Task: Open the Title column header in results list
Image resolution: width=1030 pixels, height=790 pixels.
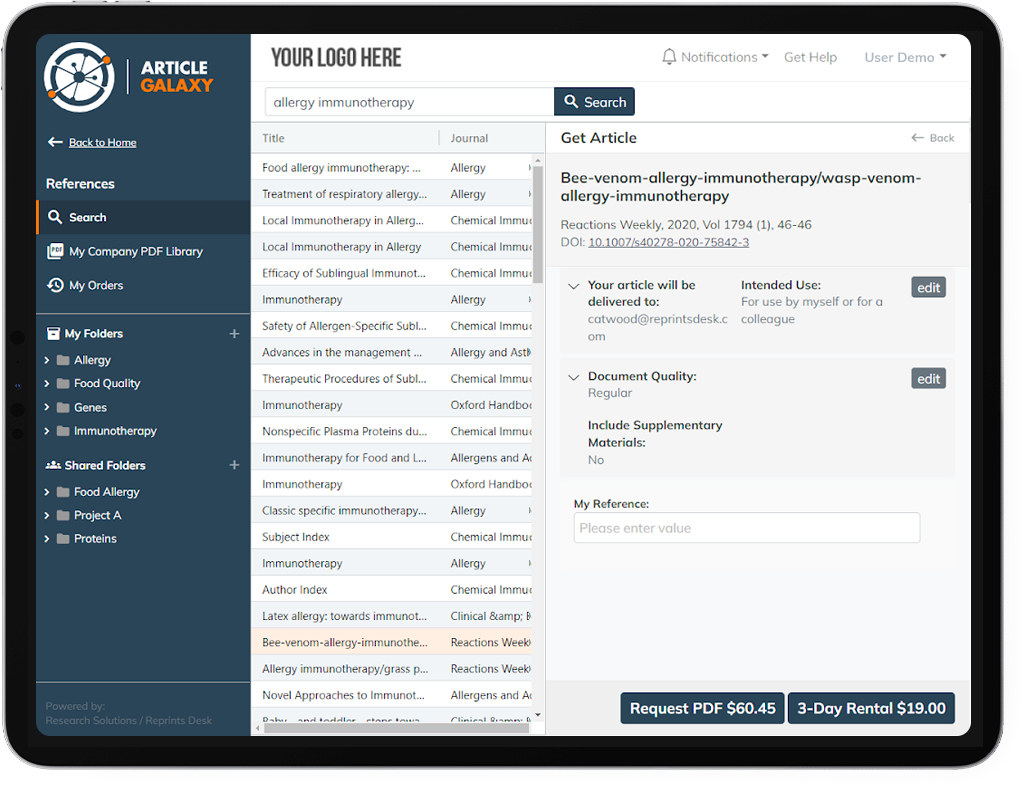Action: click(x=273, y=138)
